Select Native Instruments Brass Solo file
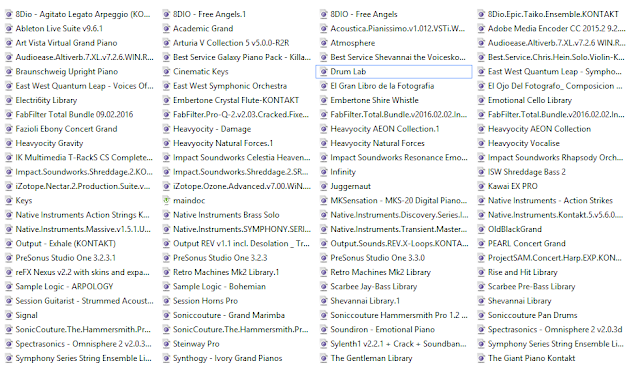This screenshot has height=376, width=640. coord(226,215)
